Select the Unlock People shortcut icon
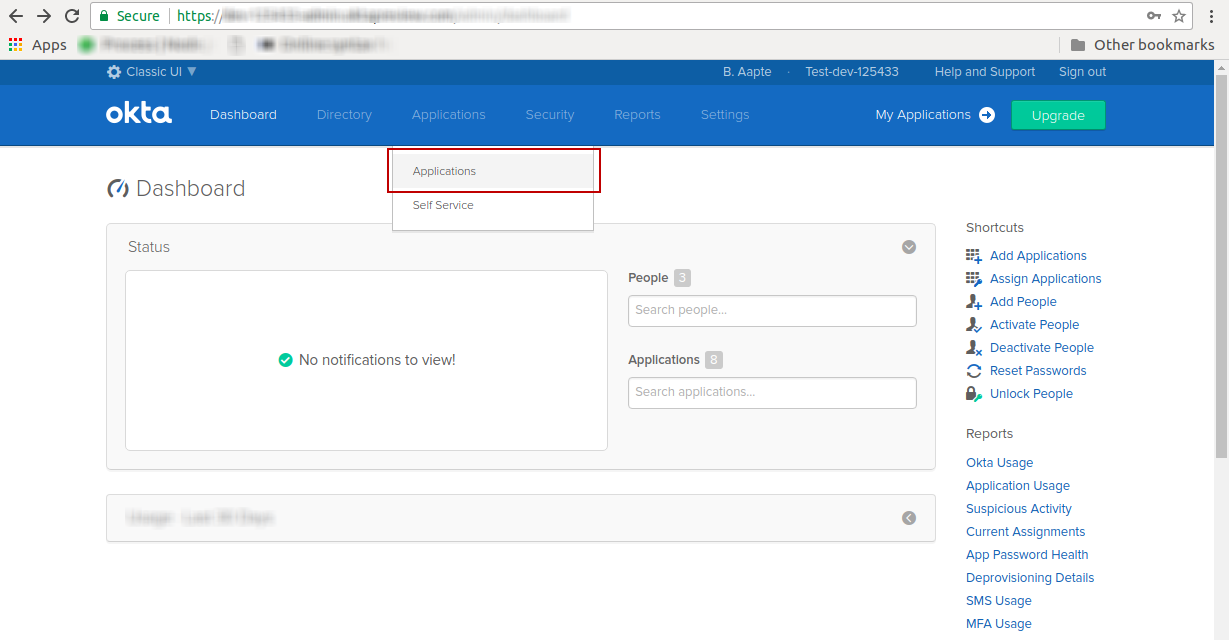1229x640 pixels. tap(972, 393)
